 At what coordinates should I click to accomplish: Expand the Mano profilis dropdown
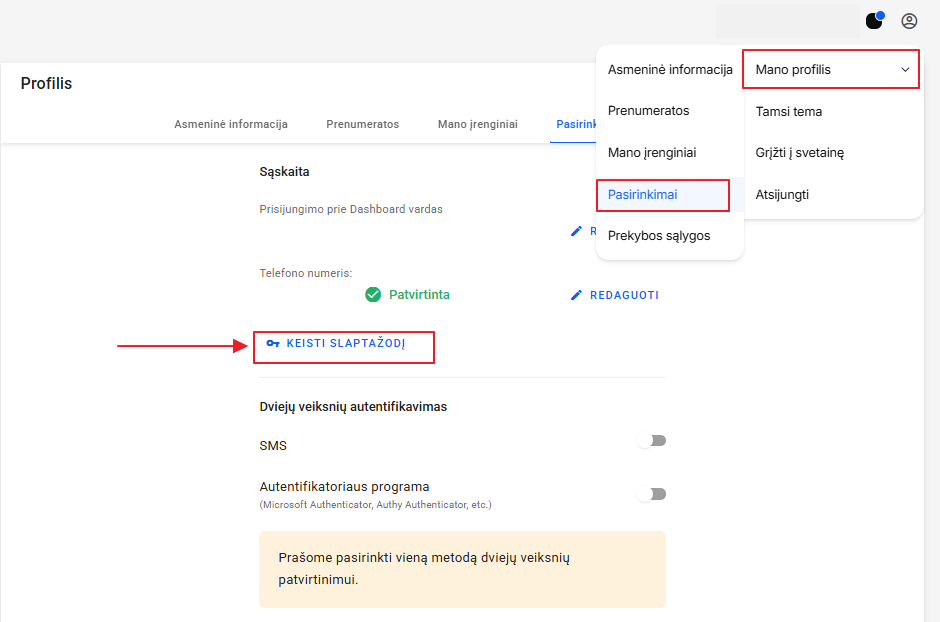click(831, 70)
